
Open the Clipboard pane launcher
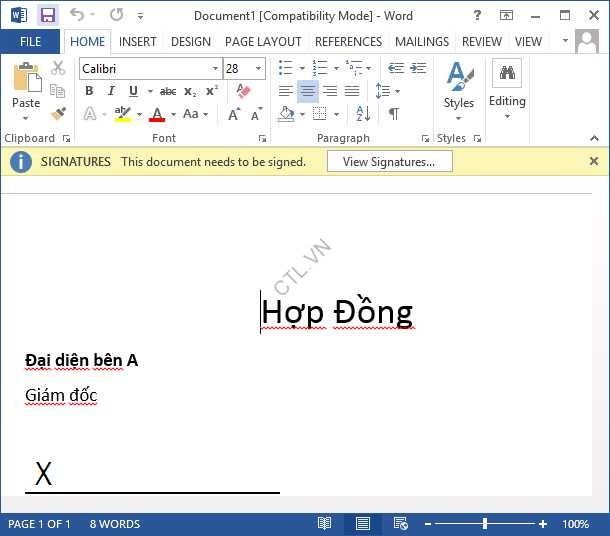coord(67,138)
